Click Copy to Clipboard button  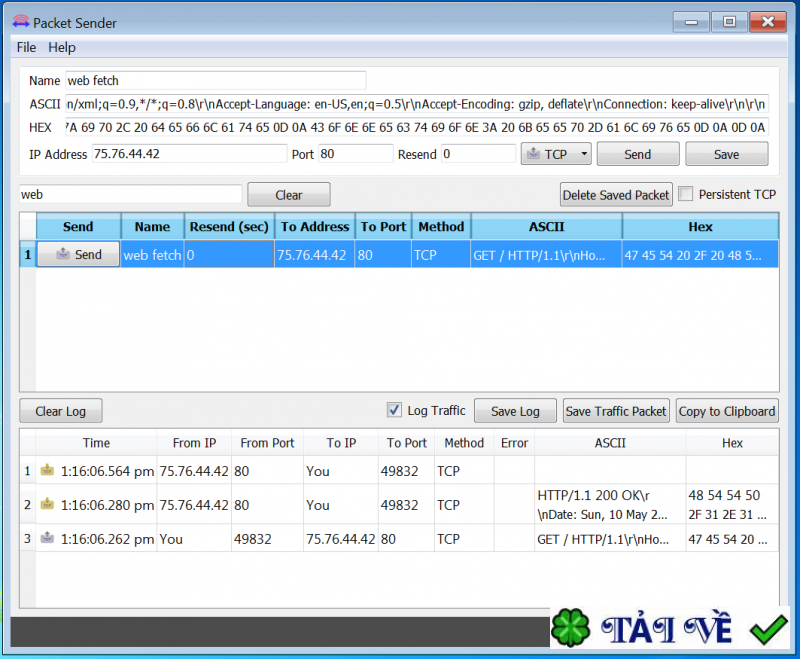[727, 411]
